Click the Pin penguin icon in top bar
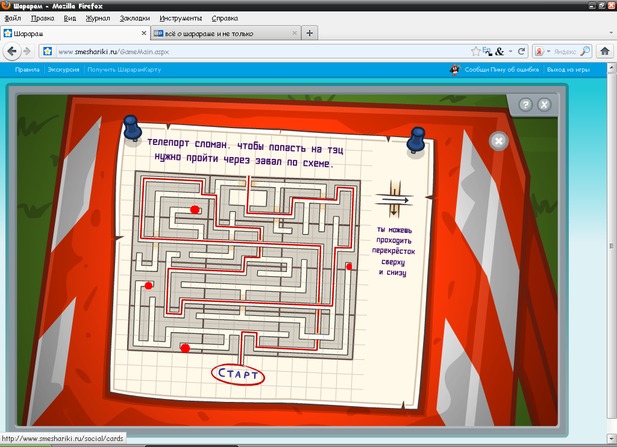The width and height of the screenshot is (617, 447). pyautogui.click(x=455, y=70)
